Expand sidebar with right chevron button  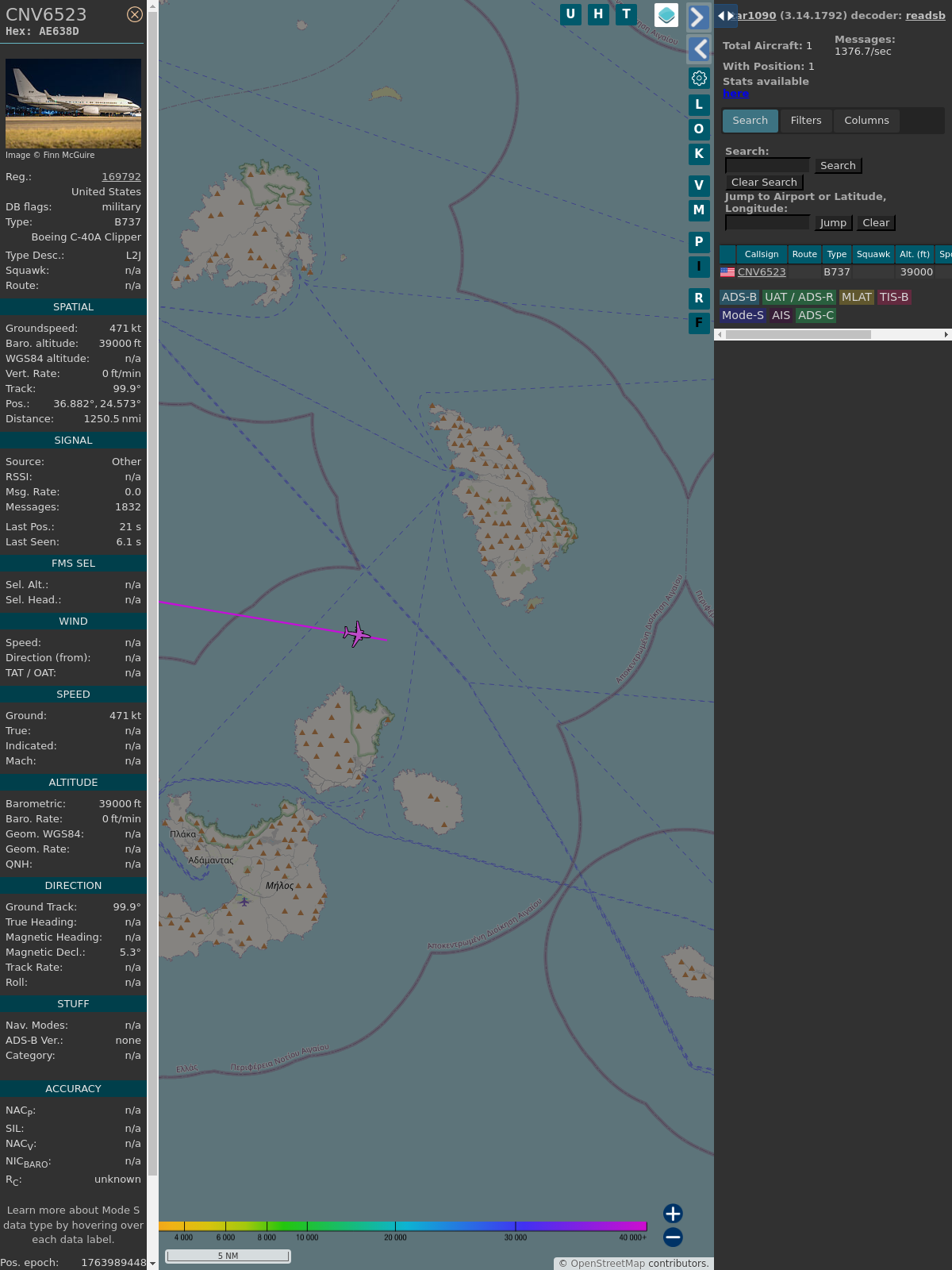[x=698, y=17]
